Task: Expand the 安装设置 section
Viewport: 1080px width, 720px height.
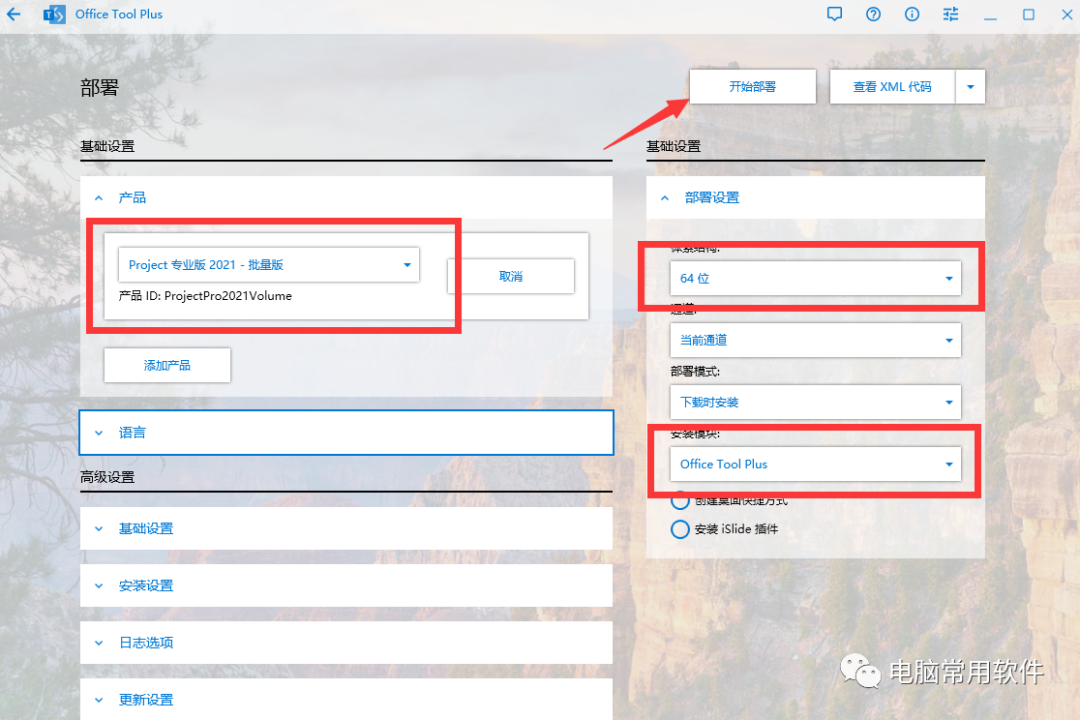Action: 346,586
